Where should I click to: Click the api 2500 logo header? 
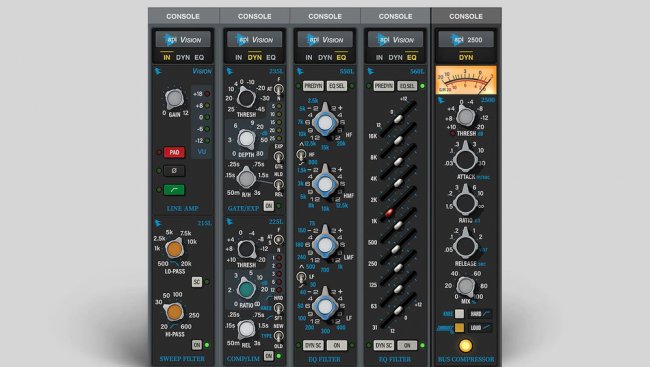click(x=466, y=40)
